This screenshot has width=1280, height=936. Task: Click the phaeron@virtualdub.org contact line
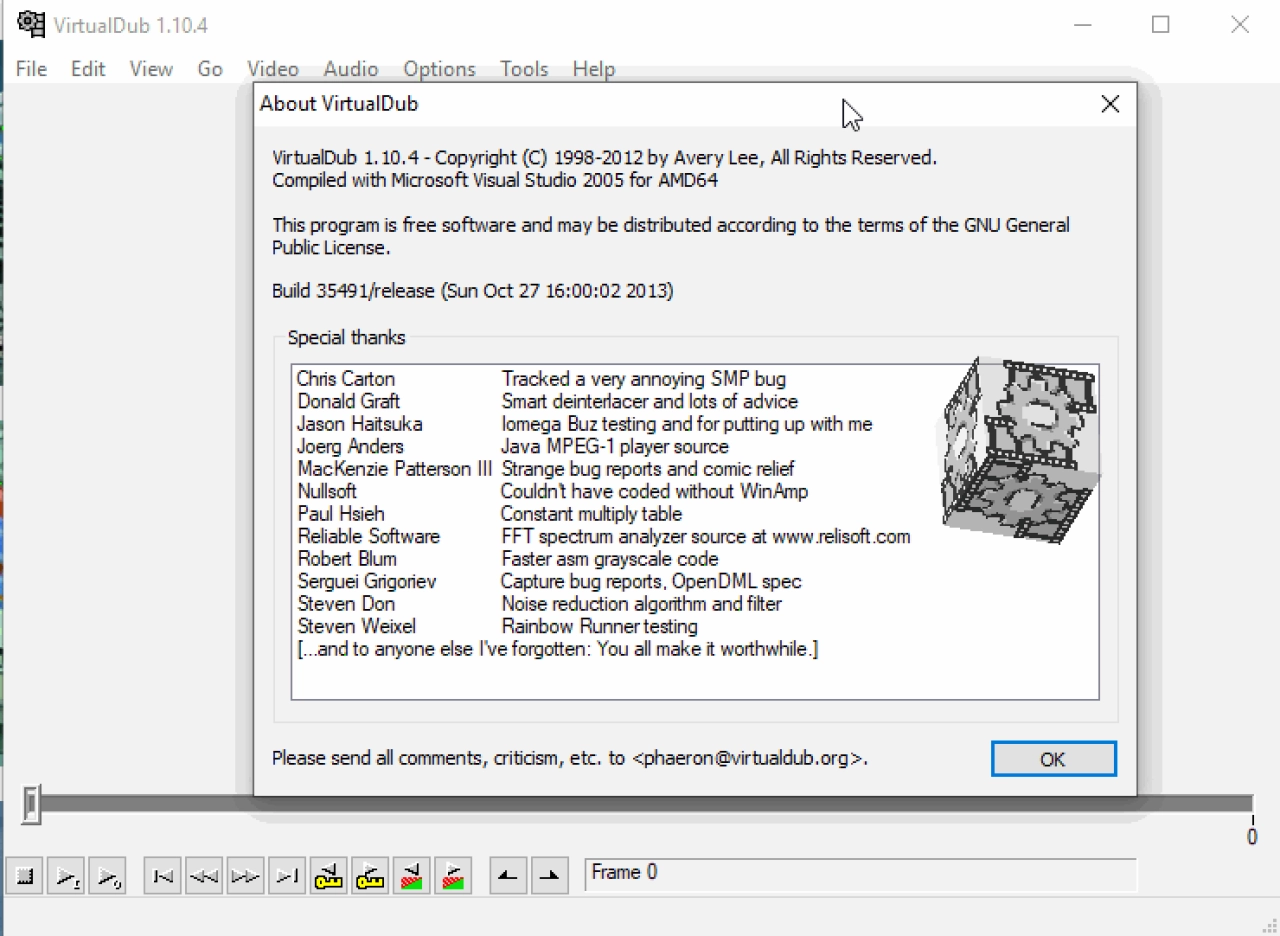(x=570, y=758)
